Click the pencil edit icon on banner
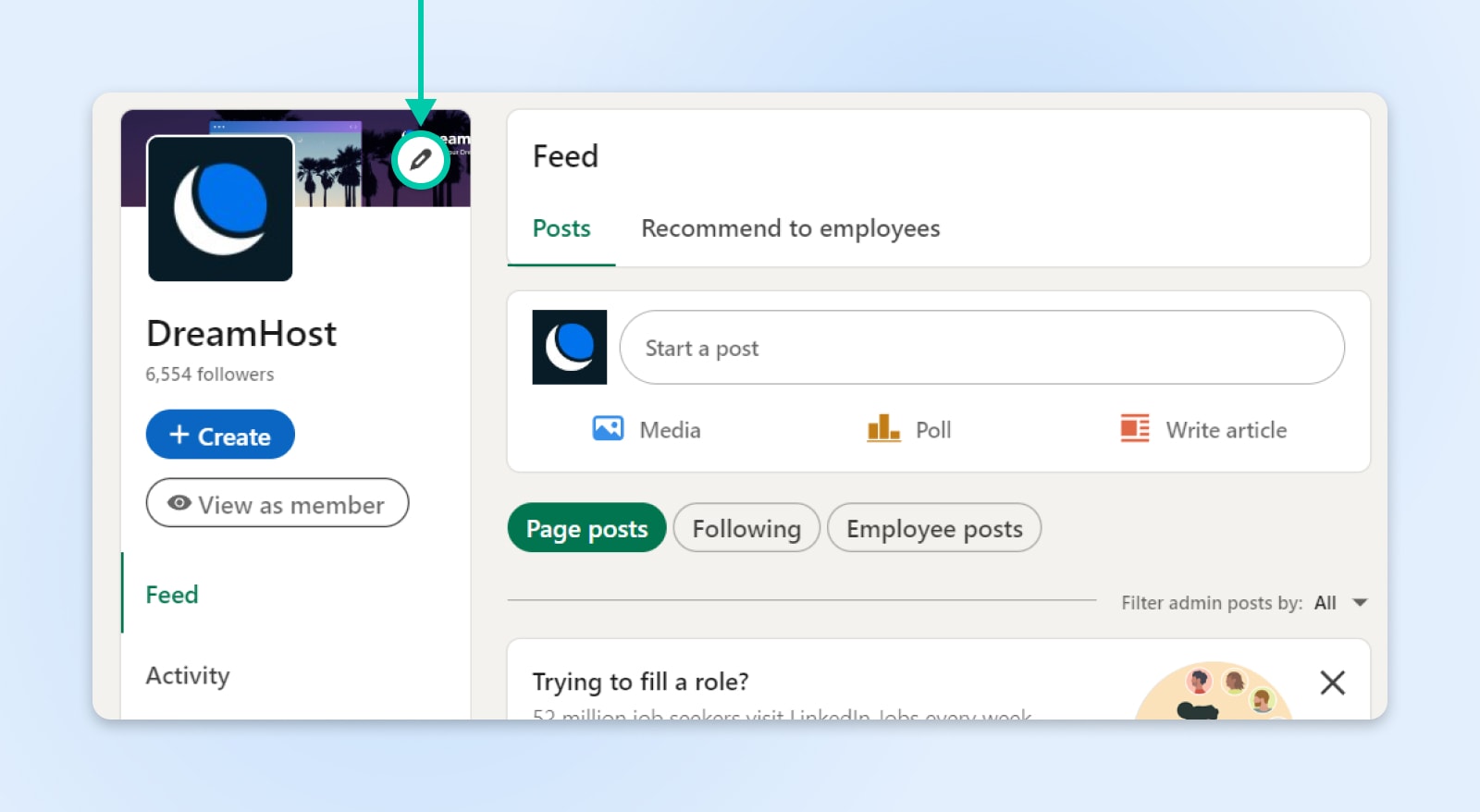The height and width of the screenshot is (812, 1480). 421,160
